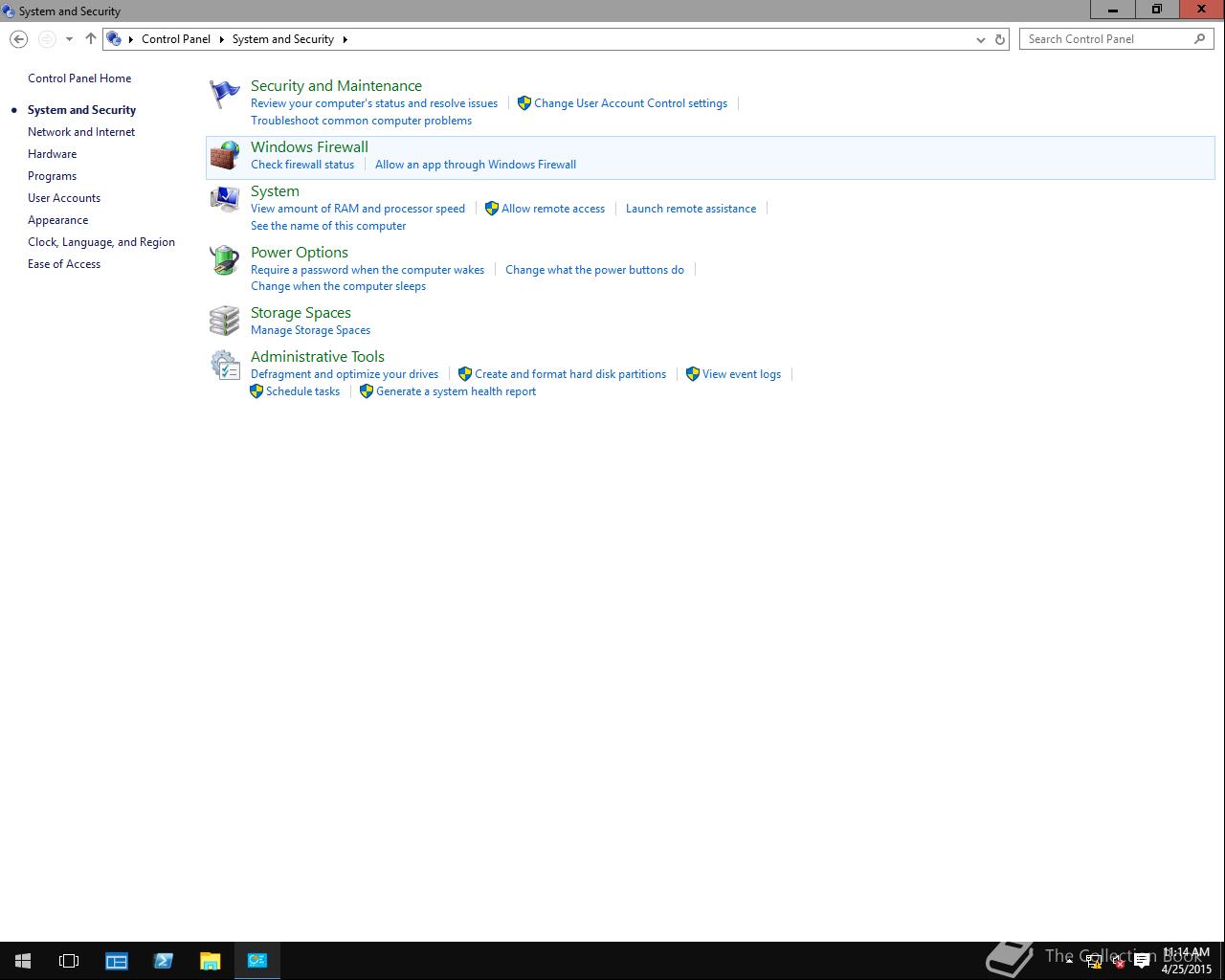Click Check firewall status

(302, 165)
